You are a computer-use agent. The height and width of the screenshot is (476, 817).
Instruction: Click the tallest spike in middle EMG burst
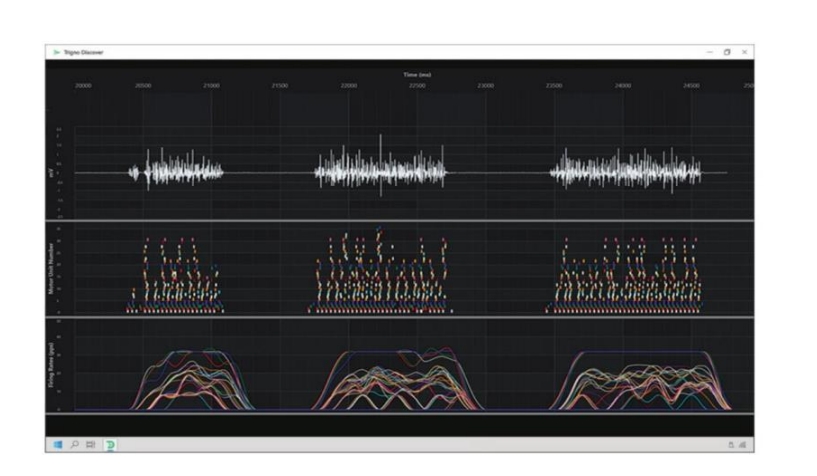[x=380, y=150]
